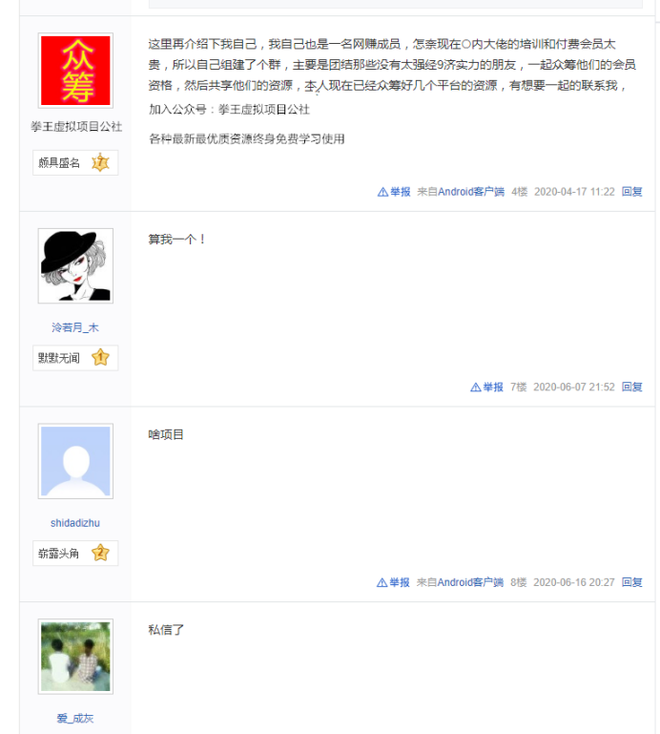Open username link 爱_成灰

coord(75,718)
